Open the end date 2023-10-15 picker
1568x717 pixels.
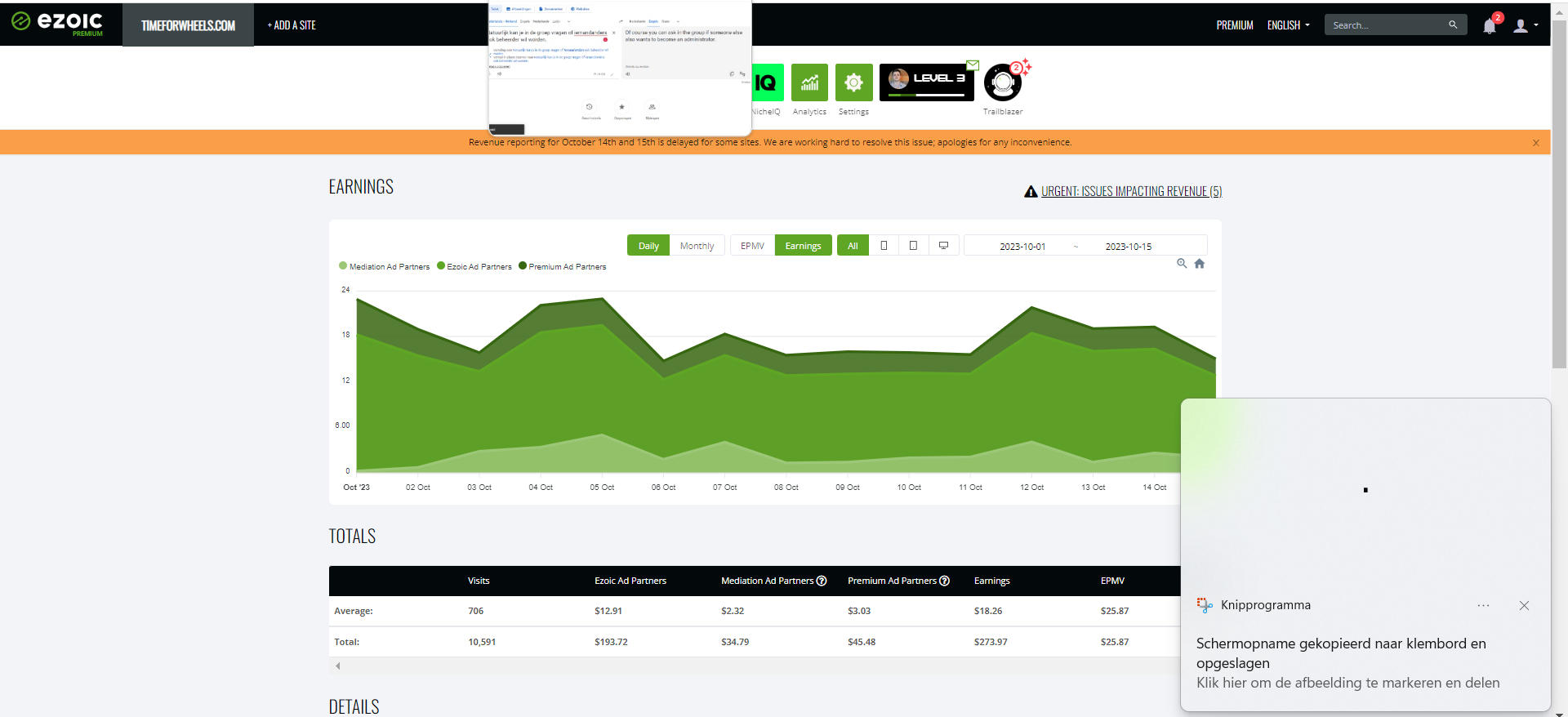1129,246
